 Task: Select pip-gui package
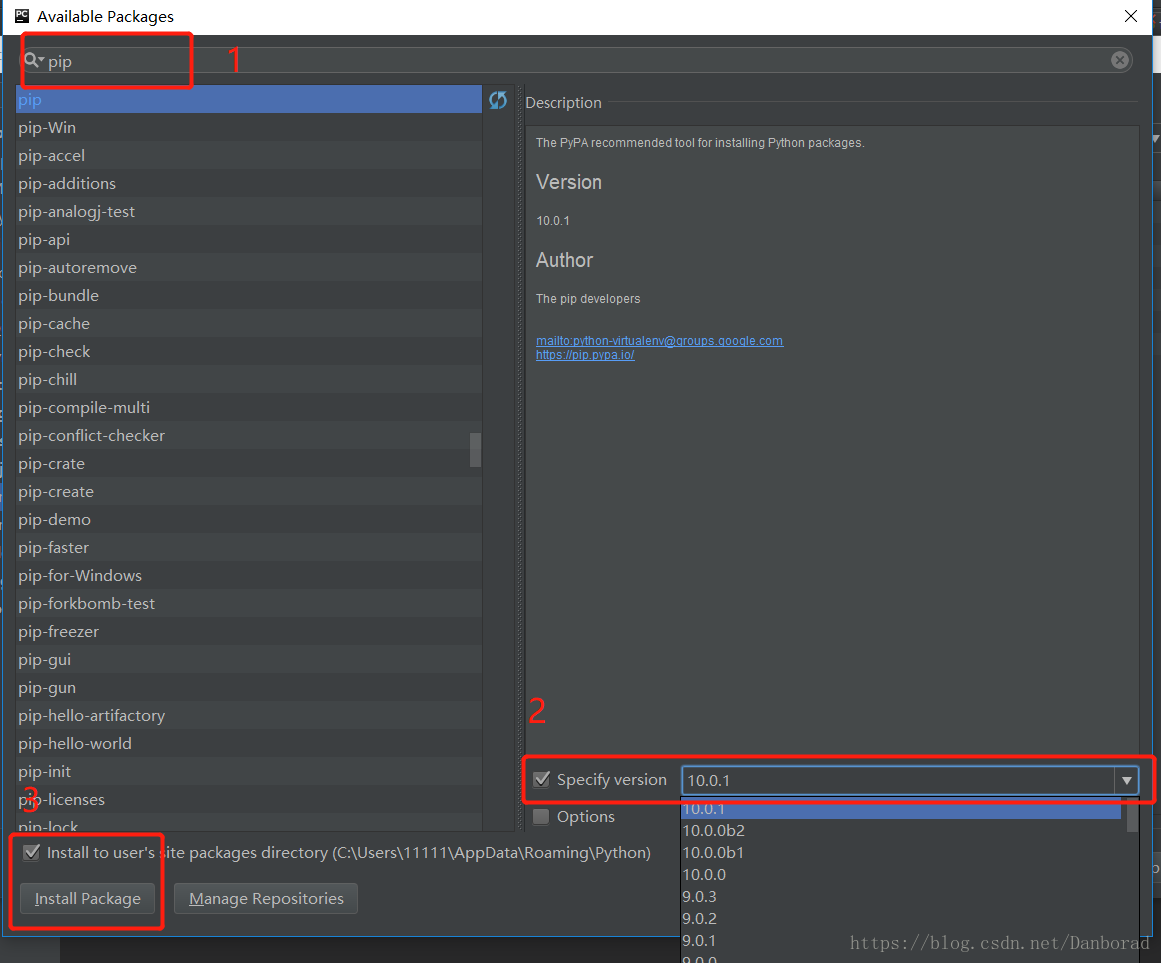(x=249, y=660)
